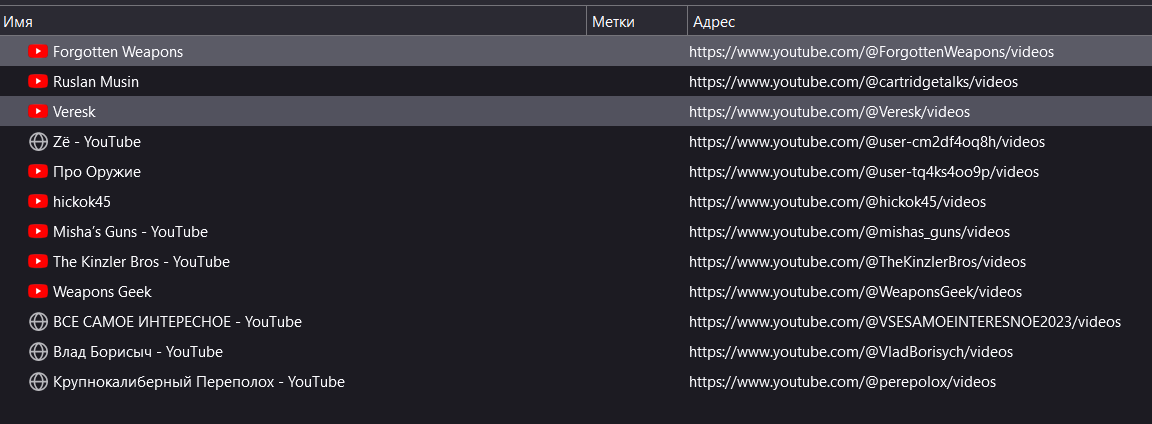The image size is (1152, 424).
Task: Click the YouTube icon beside Misha's Guns
Action: pyautogui.click(x=38, y=231)
